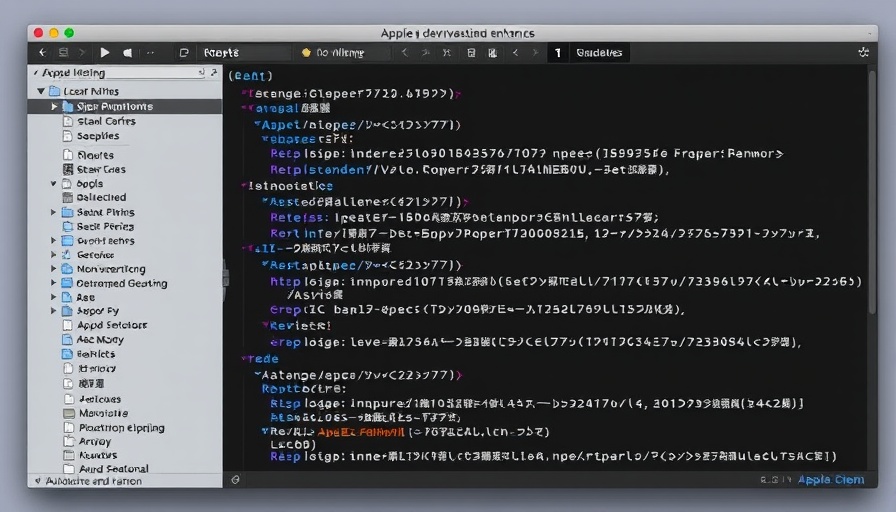Switch to the 'Guidelies' tab

pos(599,53)
